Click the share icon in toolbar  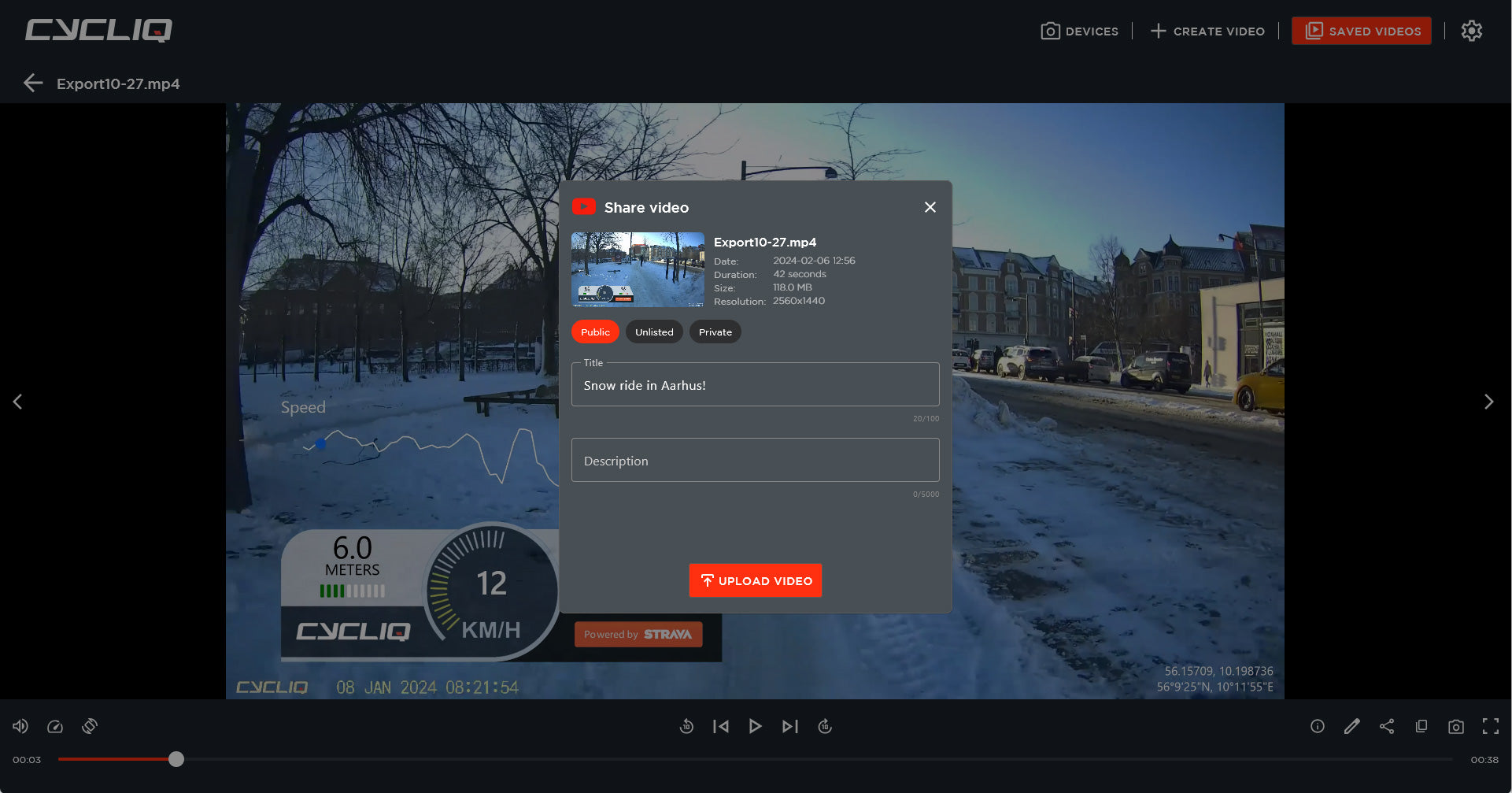1387,726
